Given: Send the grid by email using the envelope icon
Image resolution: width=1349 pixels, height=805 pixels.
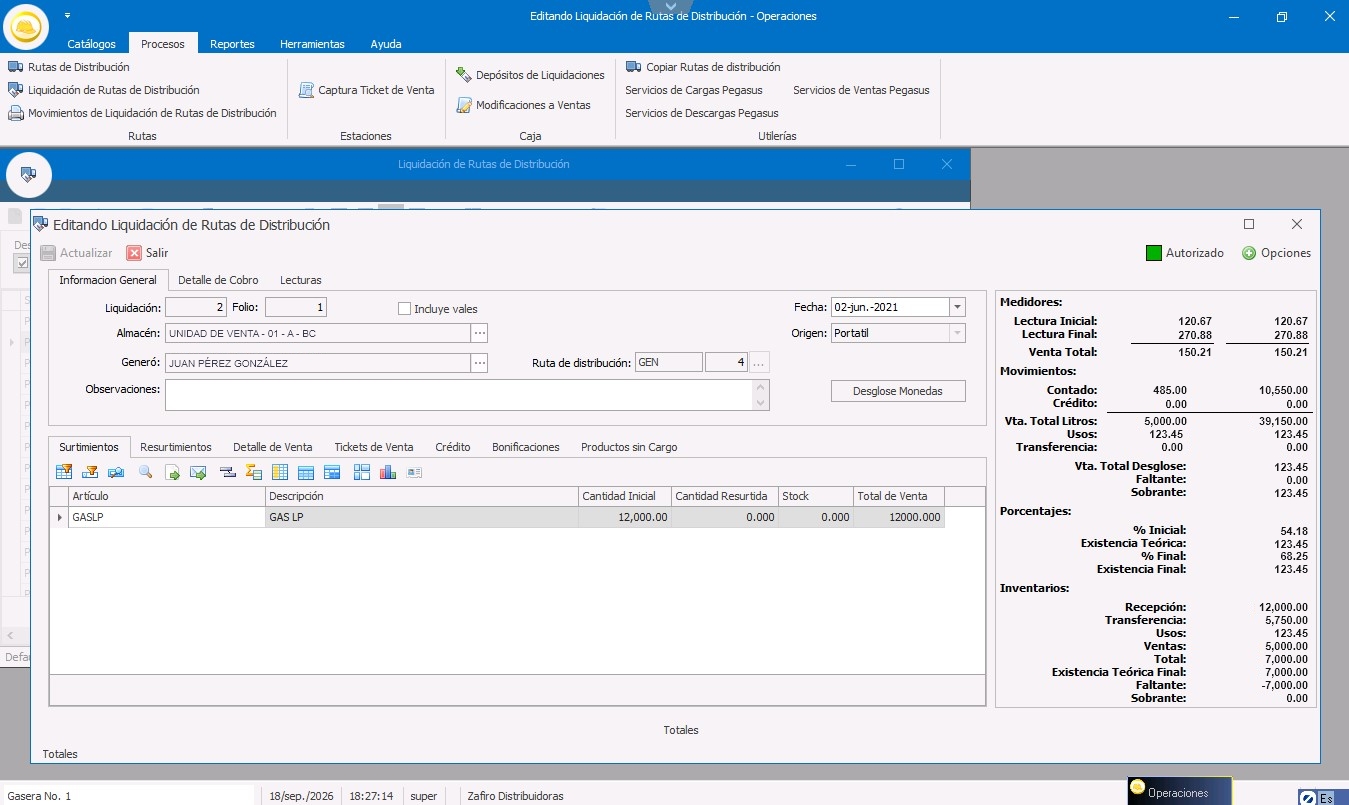Looking at the screenshot, I should [x=198, y=472].
